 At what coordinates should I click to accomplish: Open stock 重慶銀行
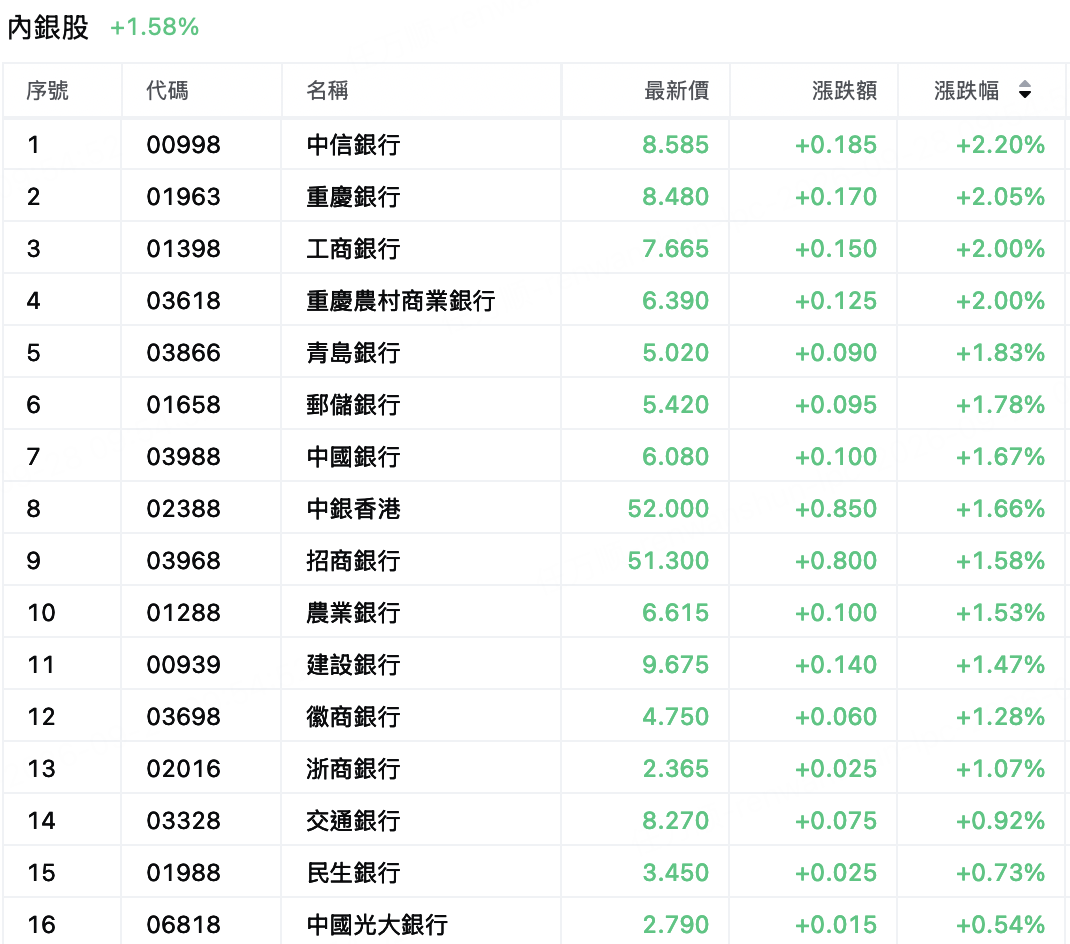[x=353, y=197]
